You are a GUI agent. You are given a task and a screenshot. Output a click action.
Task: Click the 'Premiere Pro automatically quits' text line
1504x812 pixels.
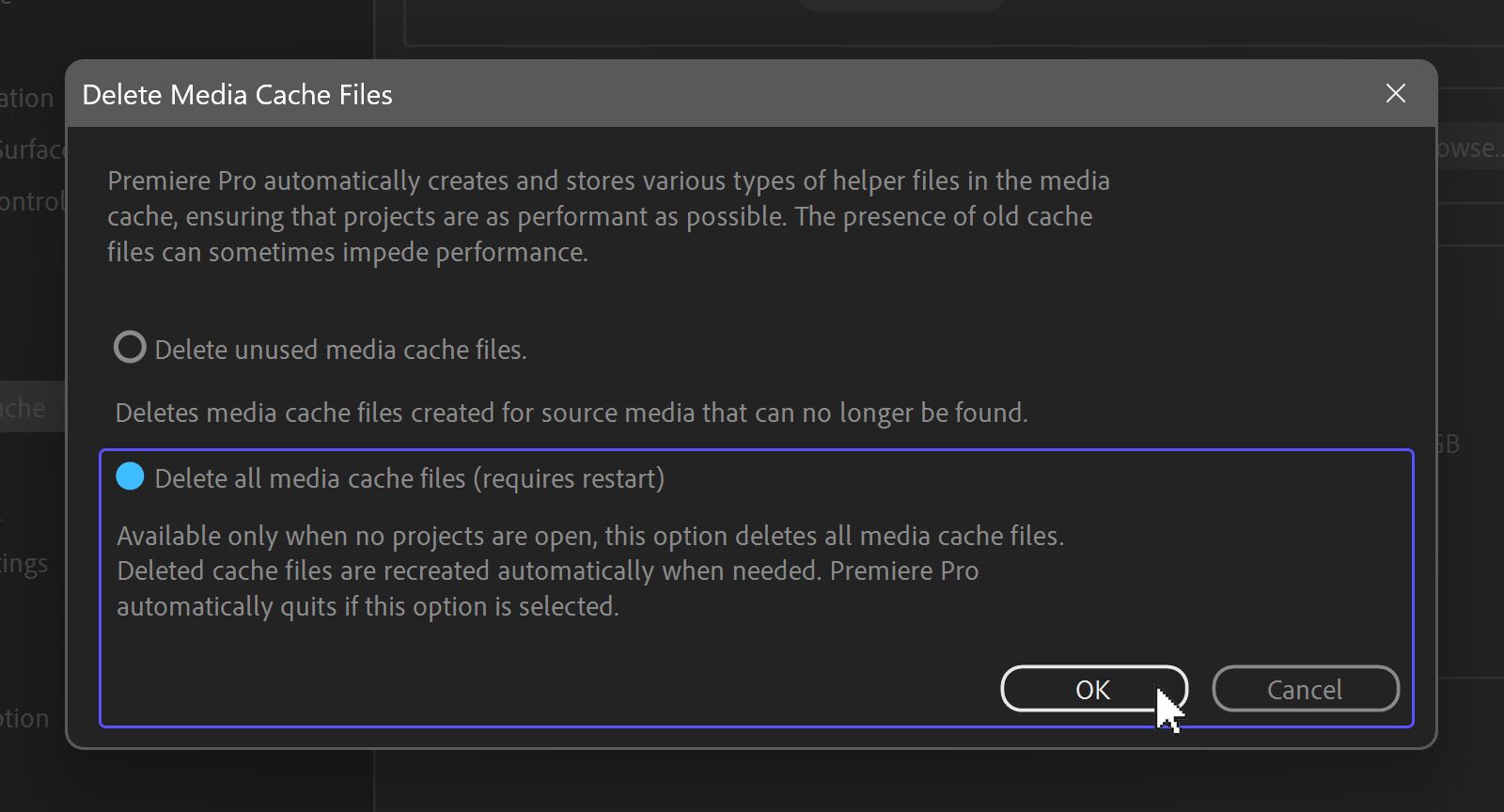[x=367, y=606]
